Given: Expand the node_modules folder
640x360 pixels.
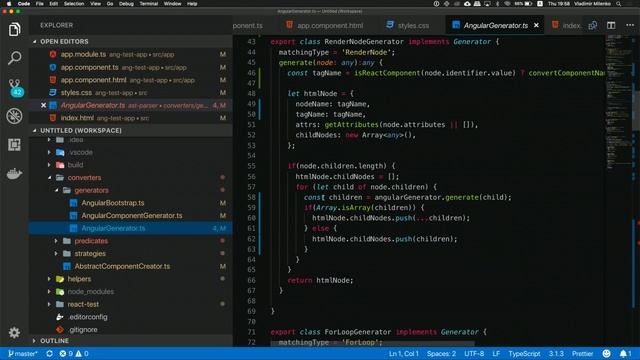Looking at the screenshot, I should point(131,291).
